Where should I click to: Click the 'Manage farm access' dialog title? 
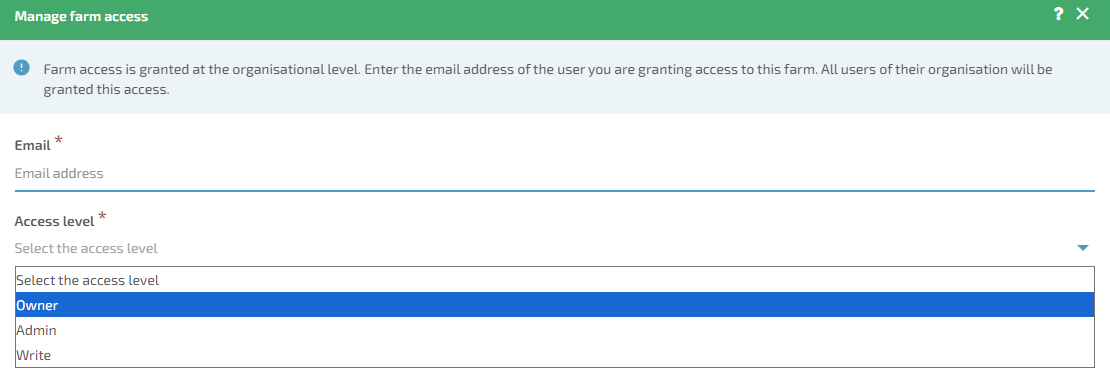click(x=81, y=16)
